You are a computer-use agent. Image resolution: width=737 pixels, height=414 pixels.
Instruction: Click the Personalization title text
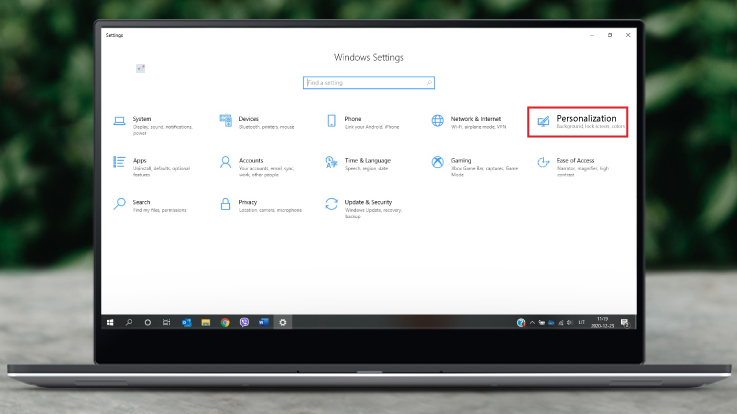point(586,118)
